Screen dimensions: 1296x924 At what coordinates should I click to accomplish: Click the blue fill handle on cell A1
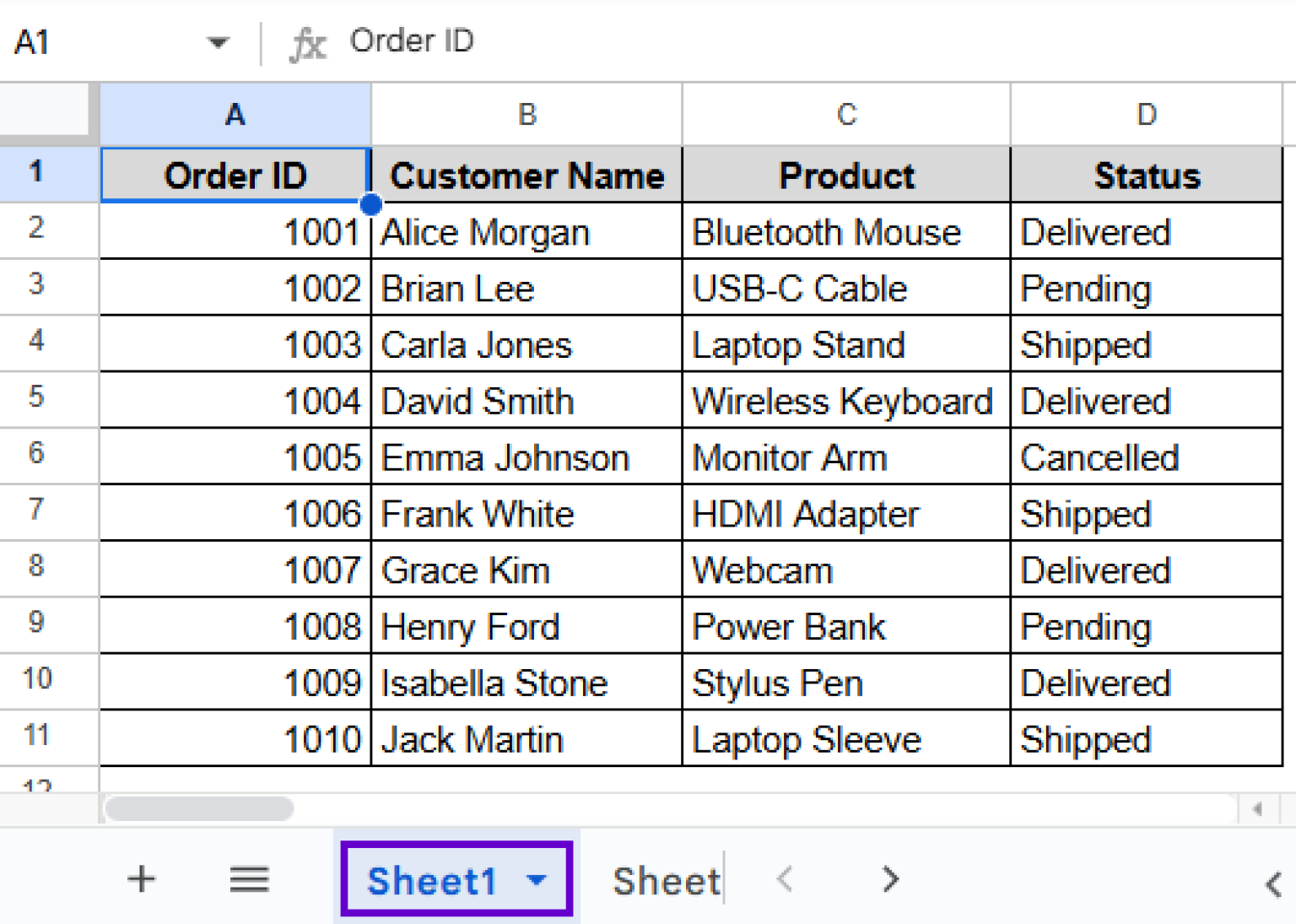pyautogui.click(x=371, y=204)
